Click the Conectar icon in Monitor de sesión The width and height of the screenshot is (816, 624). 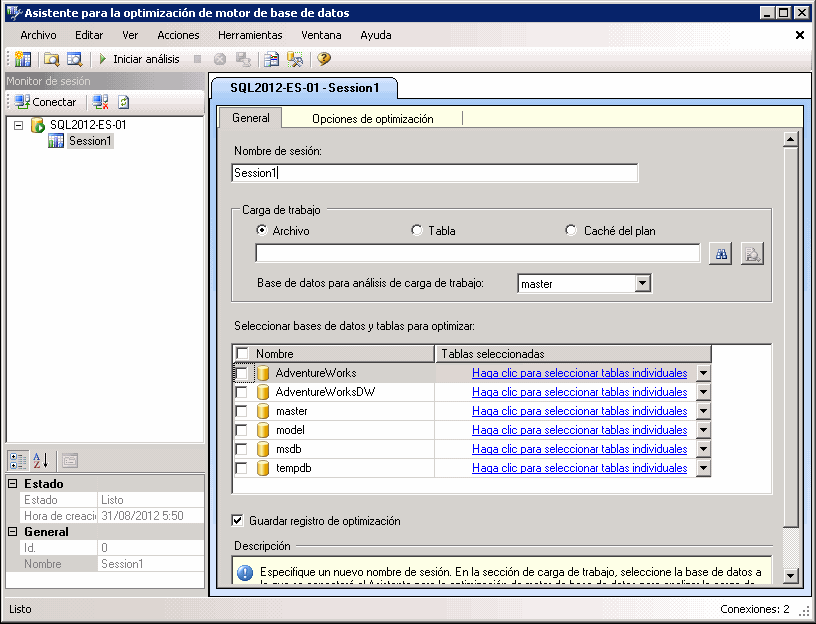(22, 101)
